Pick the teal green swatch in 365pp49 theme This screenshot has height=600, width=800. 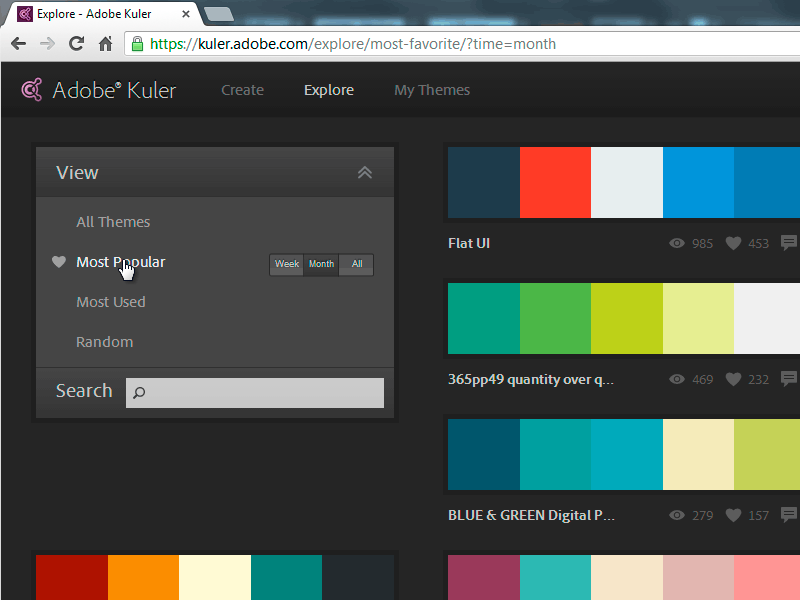pyautogui.click(x=484, y=318)
